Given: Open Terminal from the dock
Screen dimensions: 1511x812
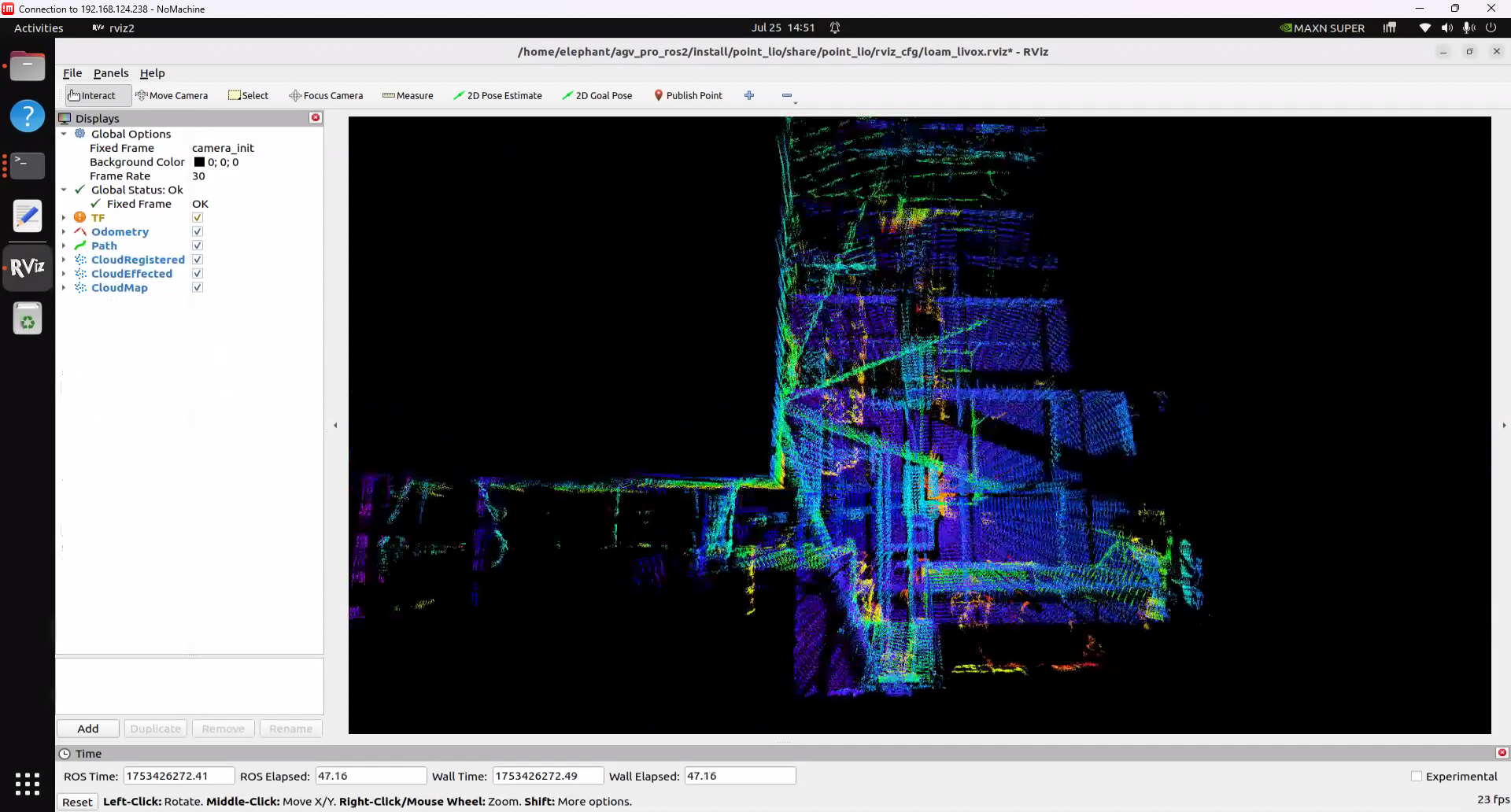Looking at the screenshot, I should pos(28,165).
